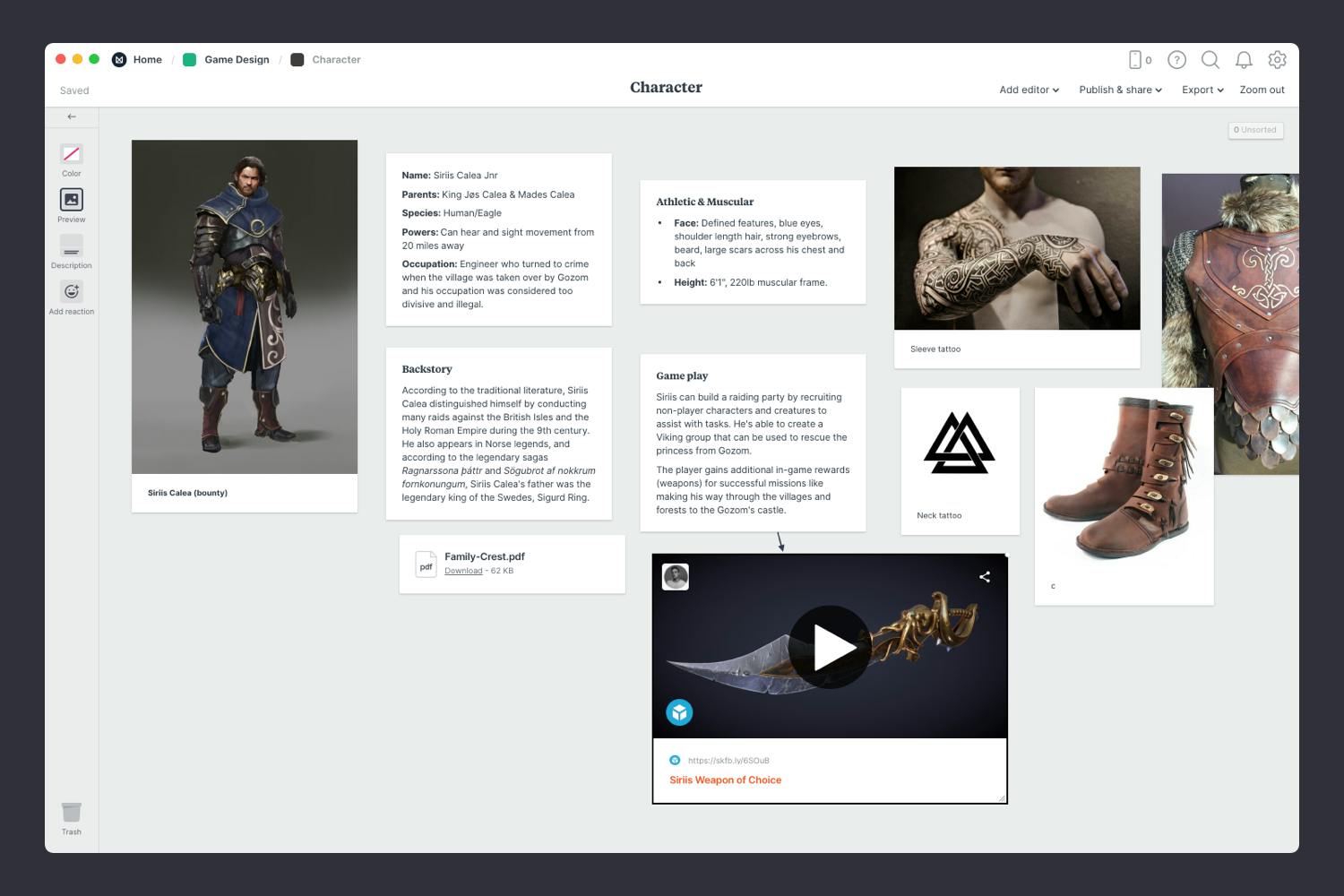
Task: Share the 3D weapon model via share icon
Action: [984, 578]
